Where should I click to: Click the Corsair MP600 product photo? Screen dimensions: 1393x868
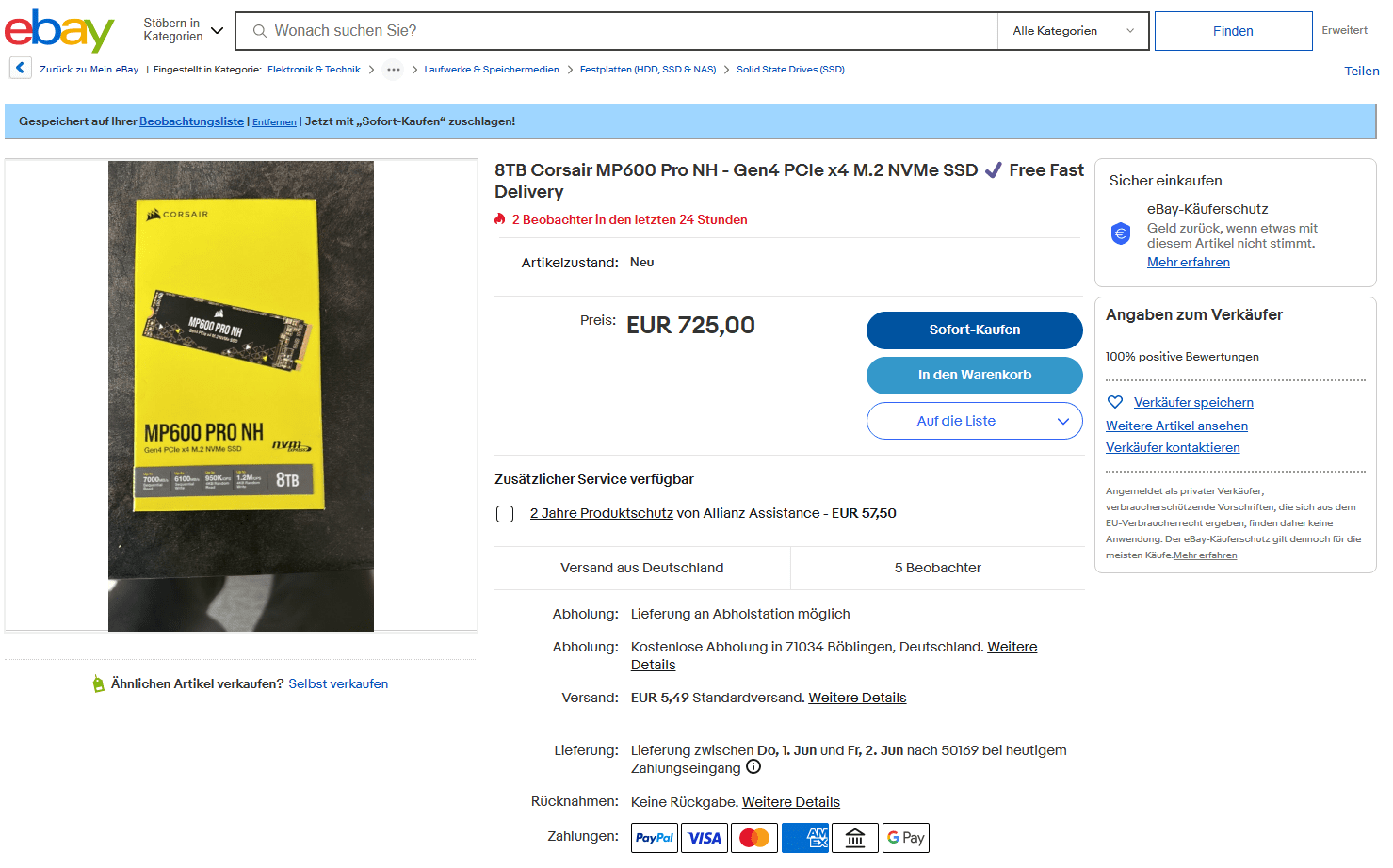tap(241, 396)
